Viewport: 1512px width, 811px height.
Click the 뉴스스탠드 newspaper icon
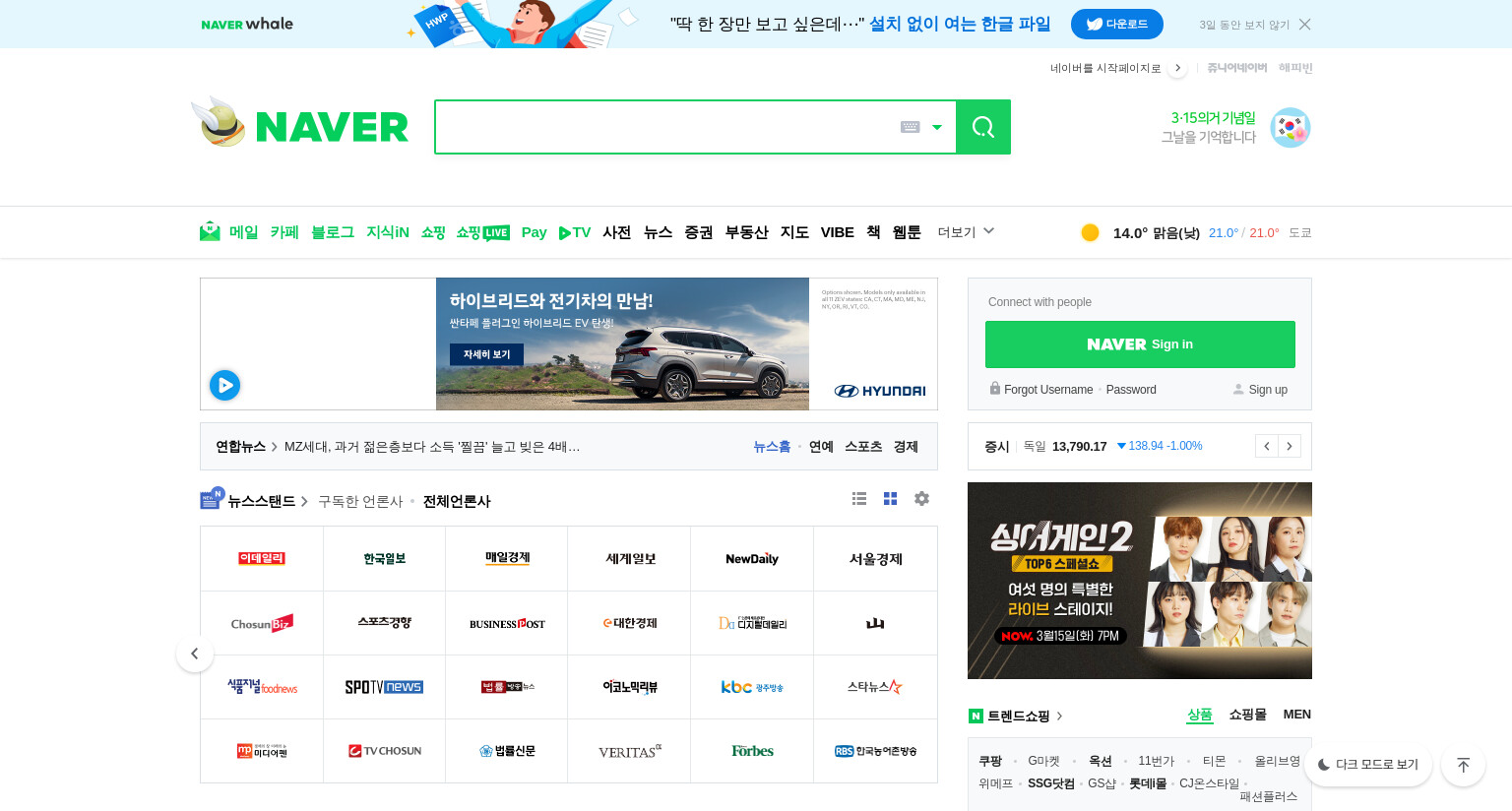click(x=212, y=498)
